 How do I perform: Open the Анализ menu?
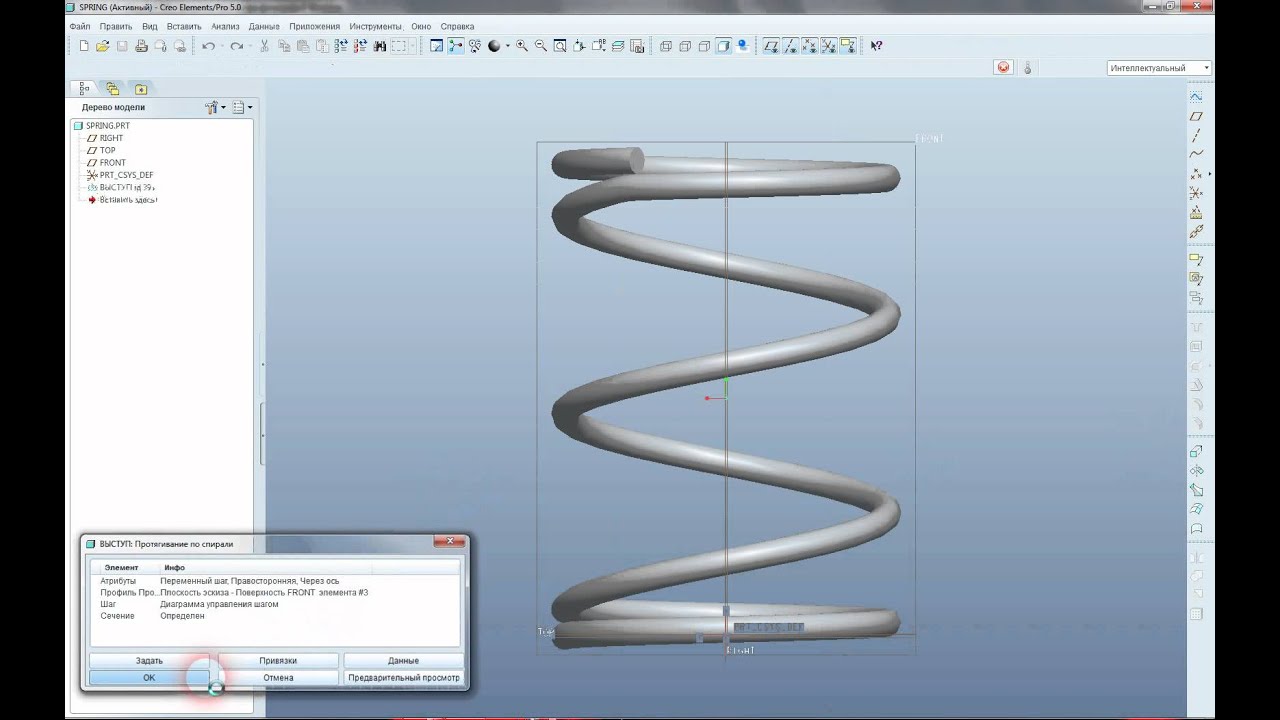click(225, 26)
